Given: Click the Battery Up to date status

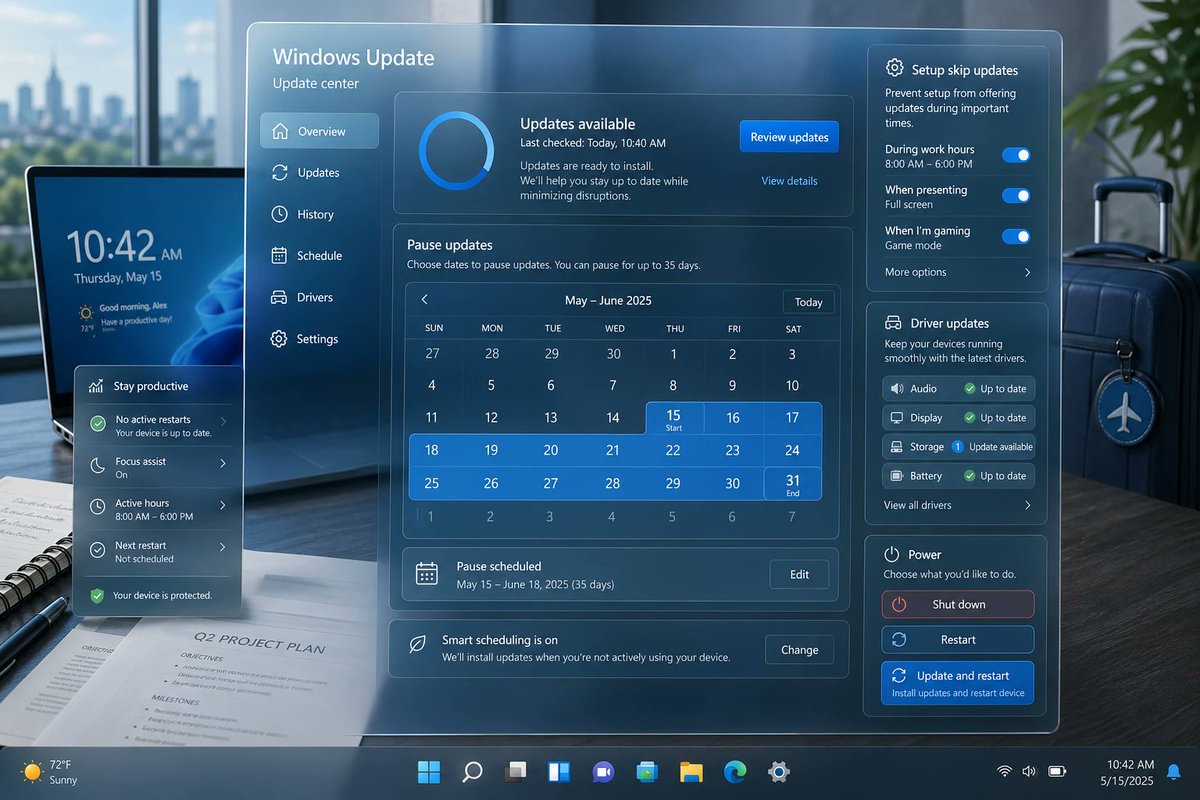Looking at the screenshot, I should [x=995, y=476].
